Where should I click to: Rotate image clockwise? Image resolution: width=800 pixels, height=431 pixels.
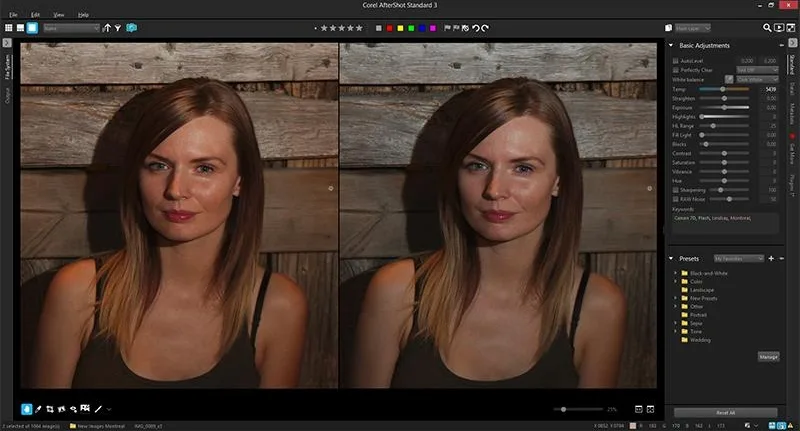coord(485,28)
